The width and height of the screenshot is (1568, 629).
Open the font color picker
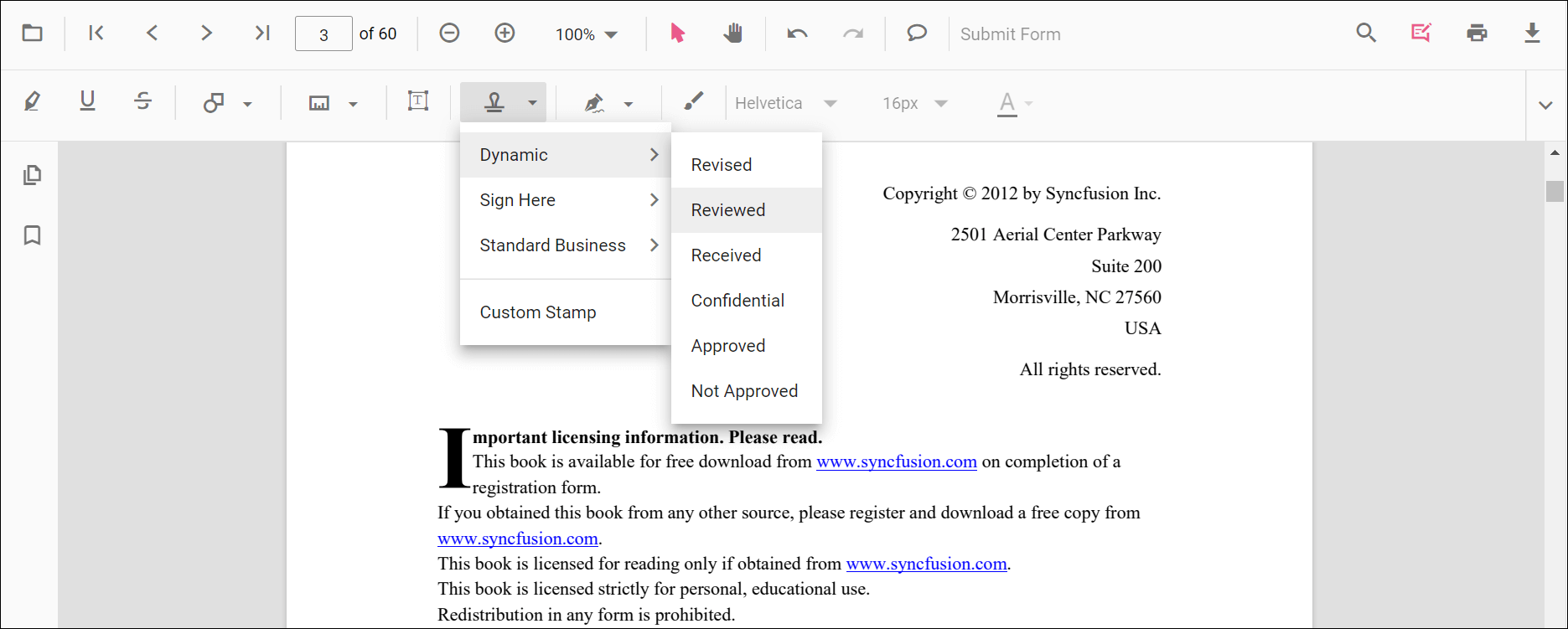click(x=1015, y=103)
